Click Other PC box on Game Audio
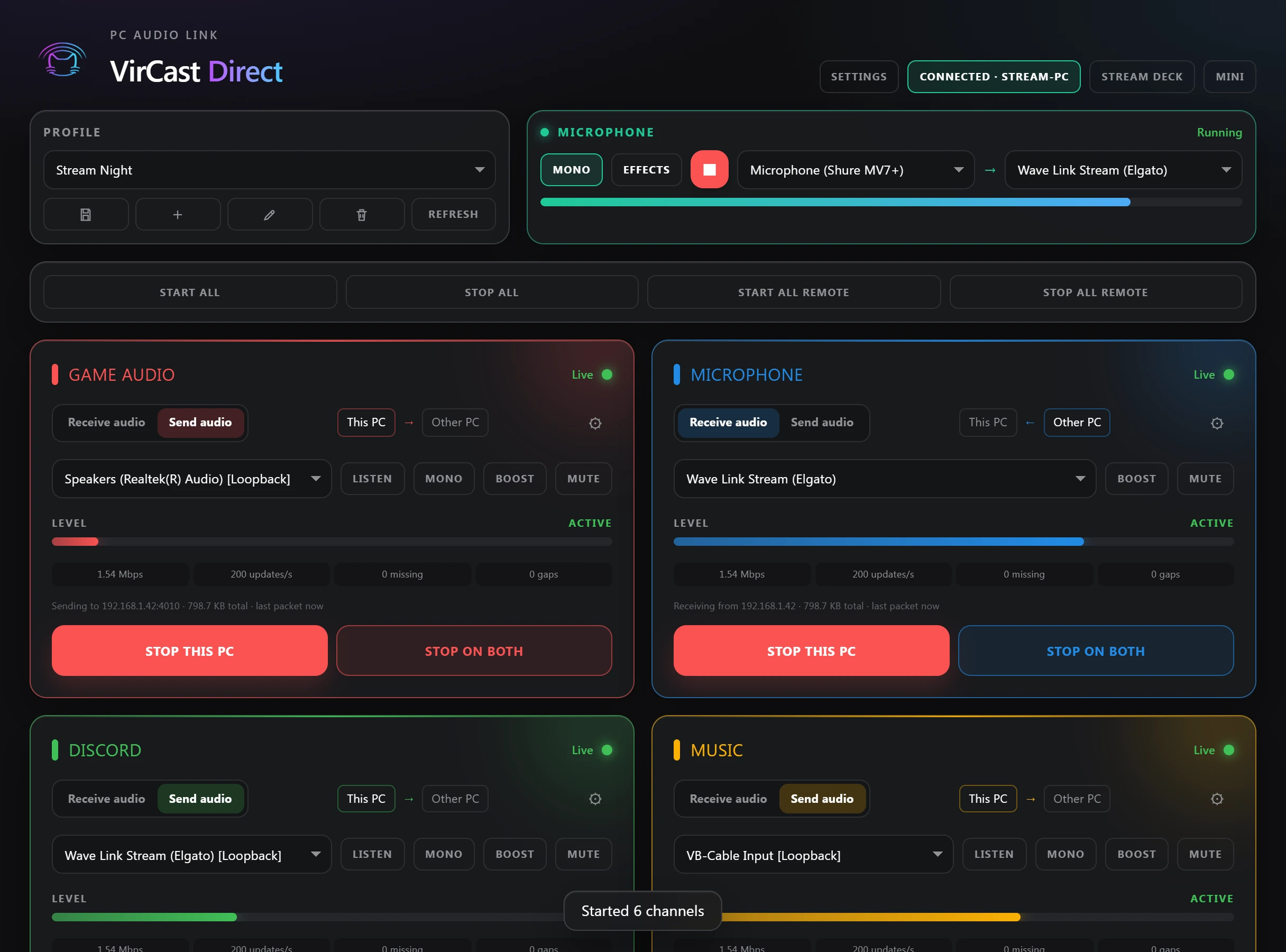The width and height of the screenshot is (1286, 952). pyautogui.click(x=455, y=423)
